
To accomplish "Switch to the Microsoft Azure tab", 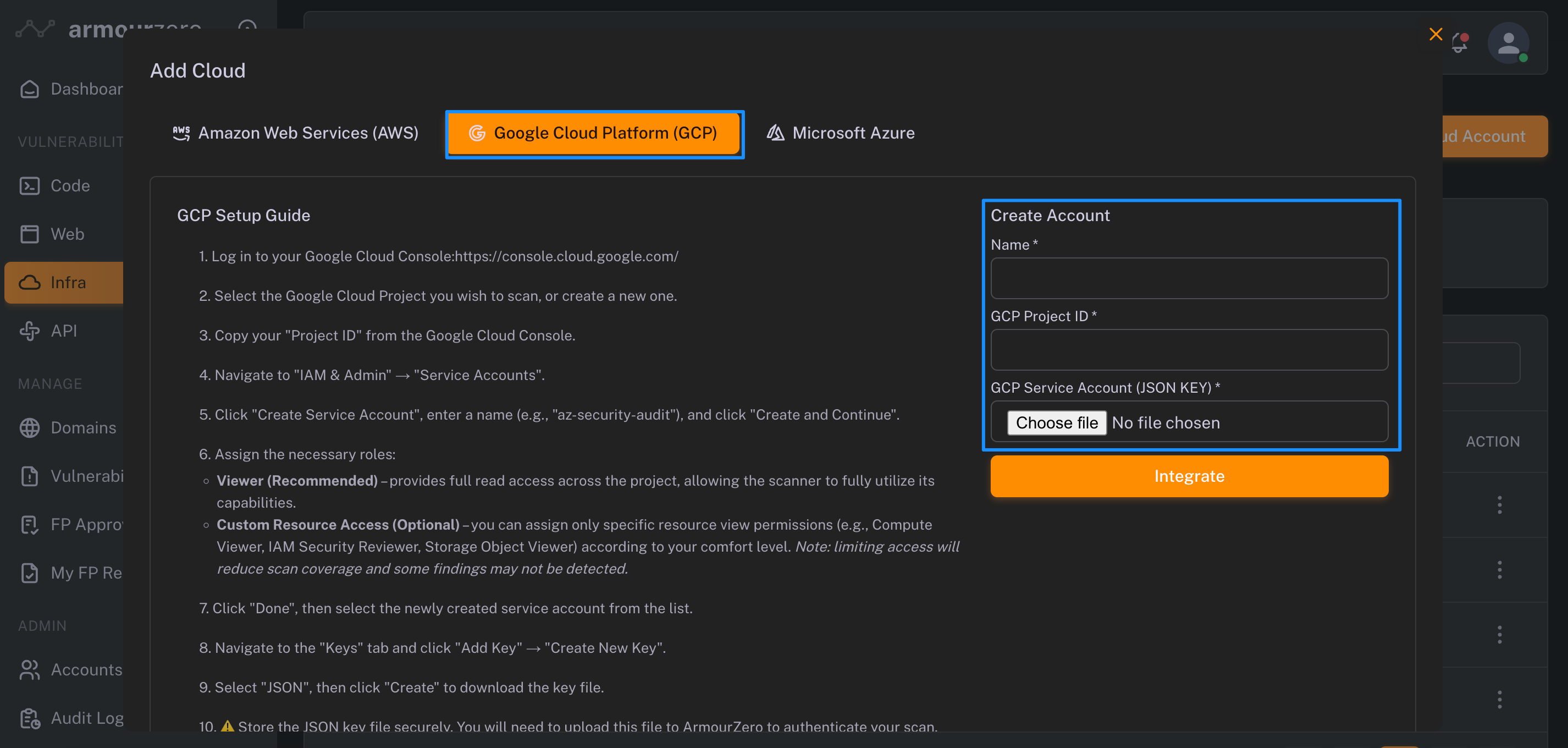I will click(x=841, y=133).
